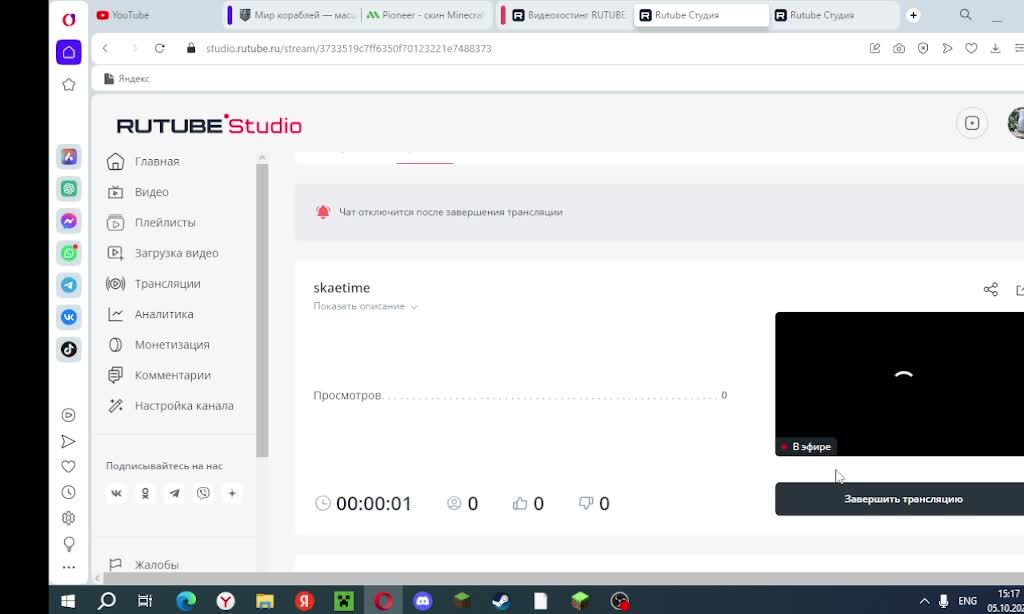The height and width of the screenshot is (614, 1024).
Task: Open the Жалобы section
Action: tap(143, 565)
